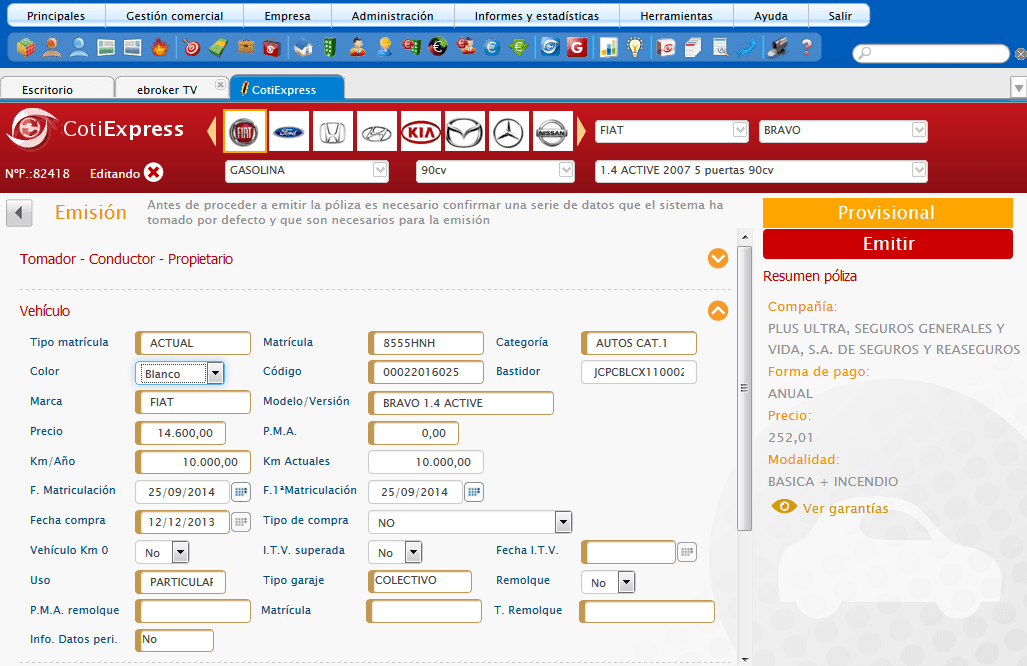Open the red G toolbar icon
The image size is (1027, 666).
(576, 47)
